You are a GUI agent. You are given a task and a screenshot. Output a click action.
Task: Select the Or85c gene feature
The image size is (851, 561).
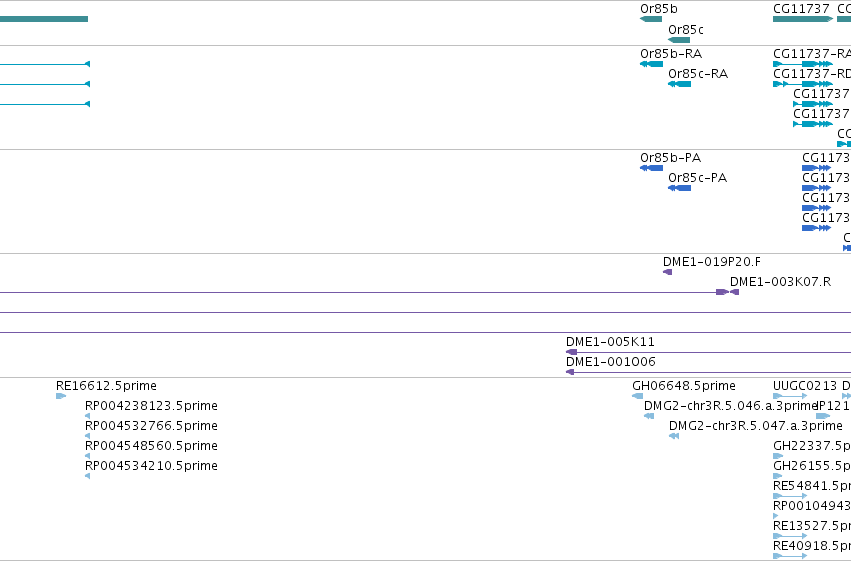(679, 40)
